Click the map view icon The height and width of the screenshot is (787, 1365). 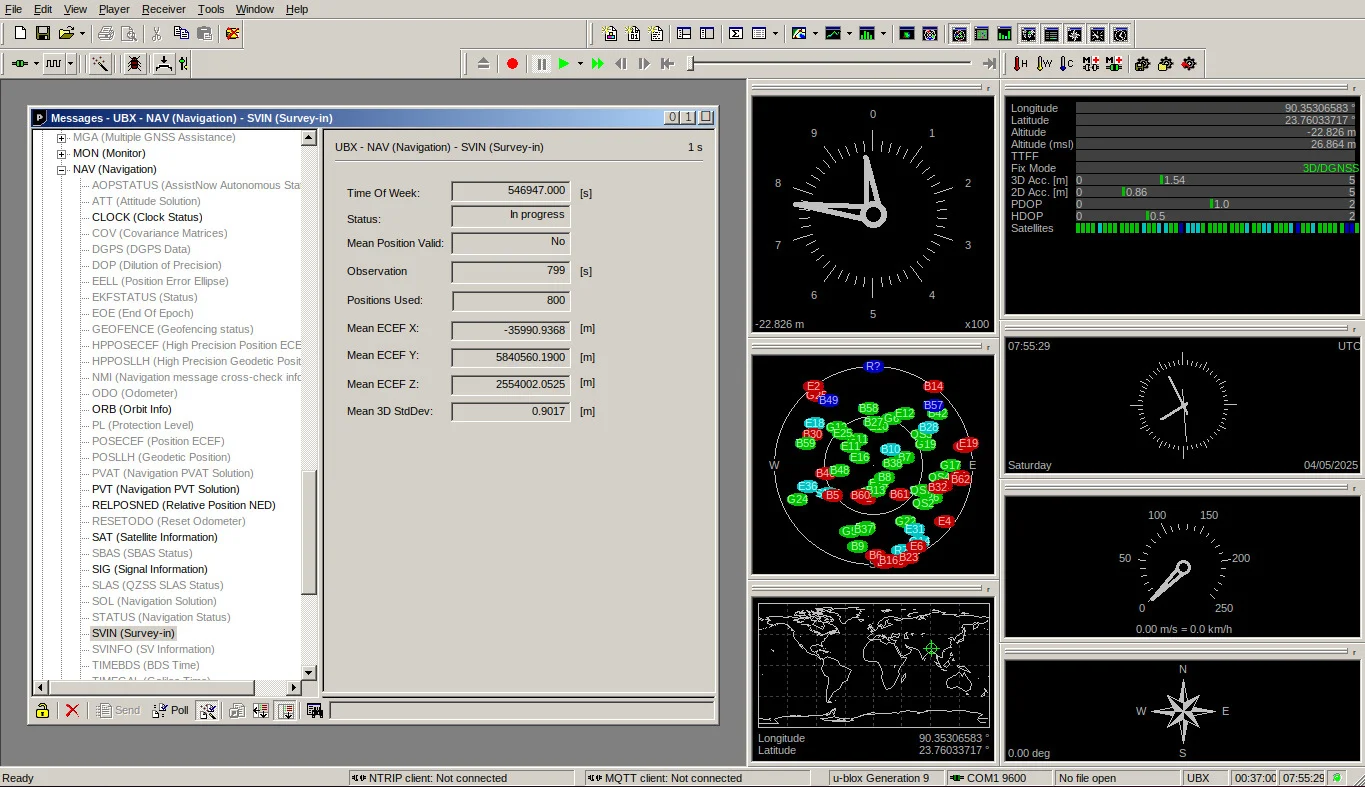pos(798,33)
